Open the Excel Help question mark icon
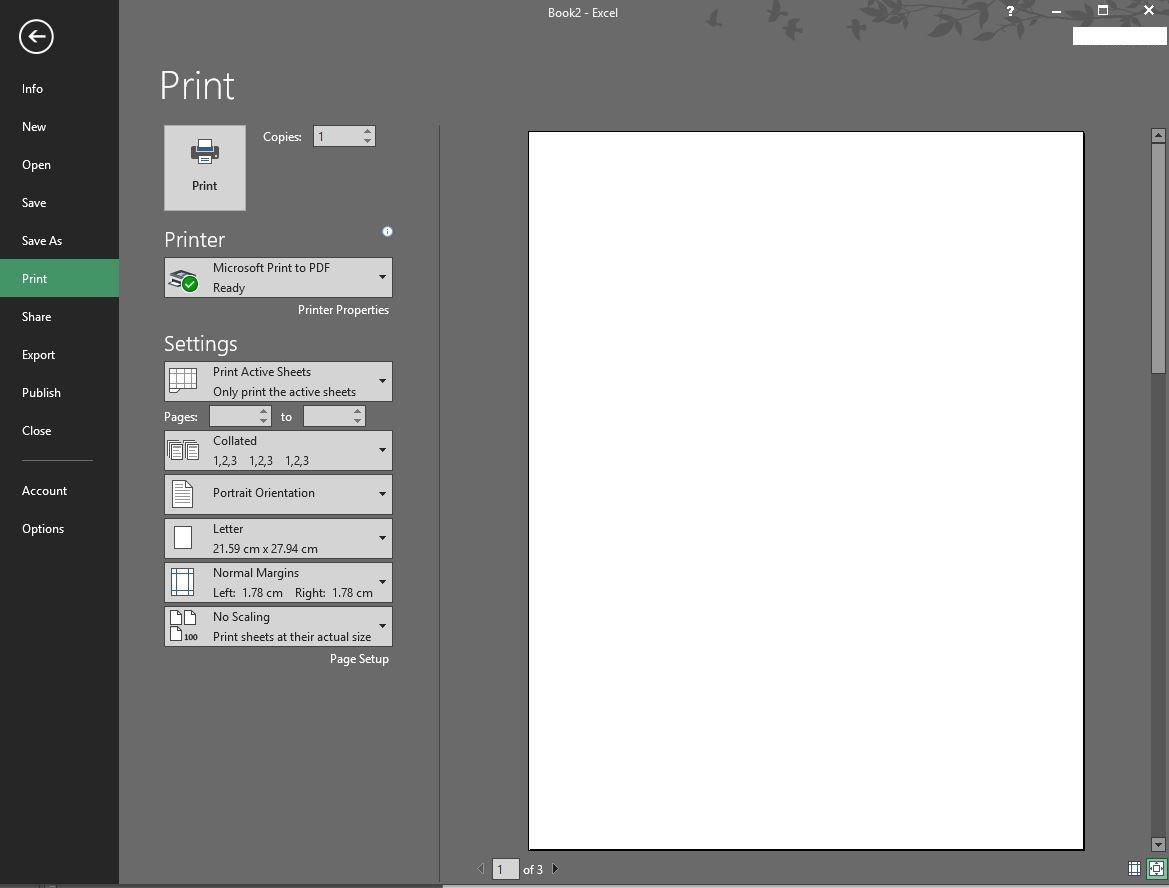Image resolution: width=1169 pixels, height=888 pixels. tap(1010, 11)
